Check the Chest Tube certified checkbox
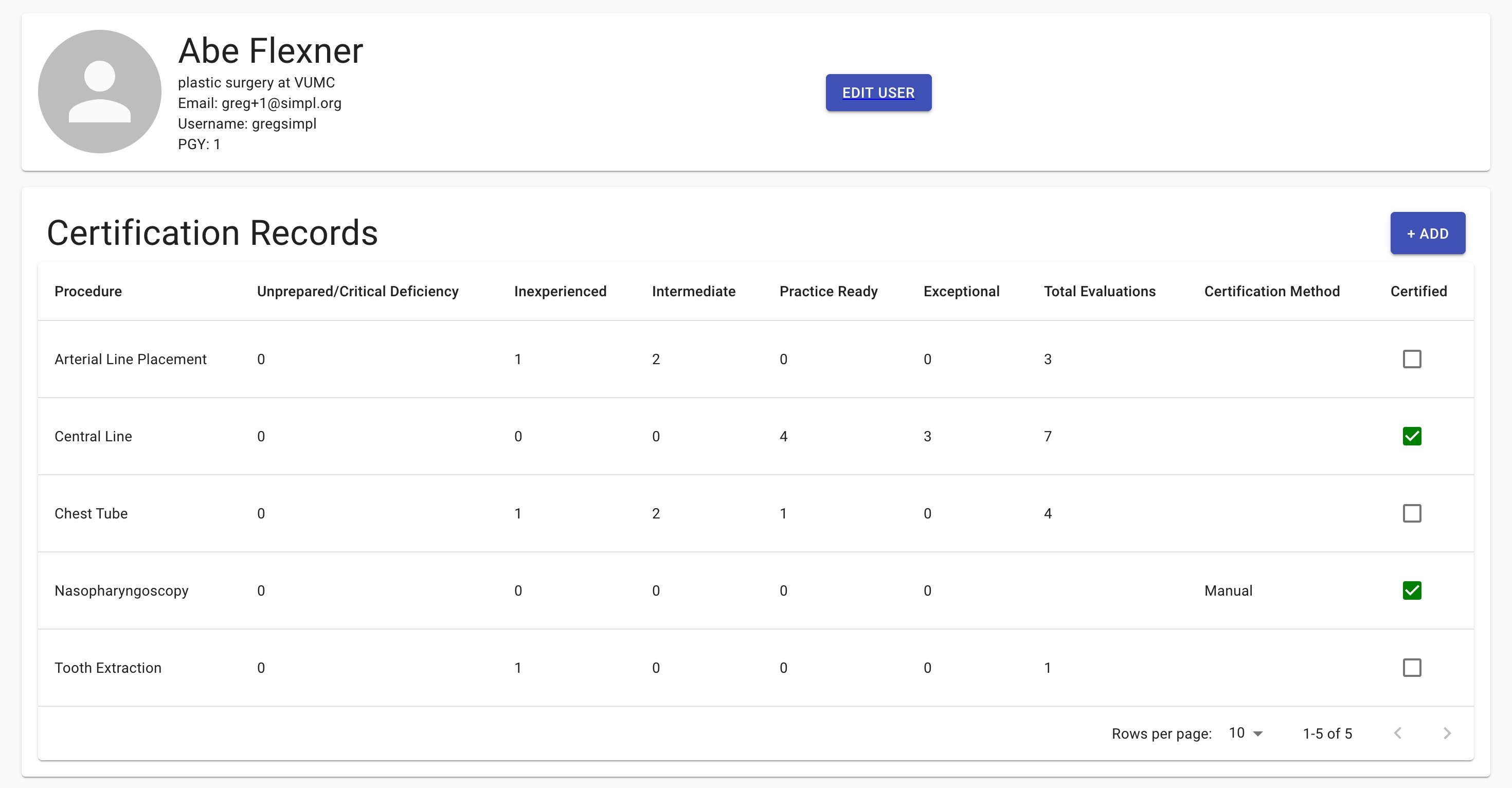This screenshot has width=1512, height=788. click(1412, 513)
